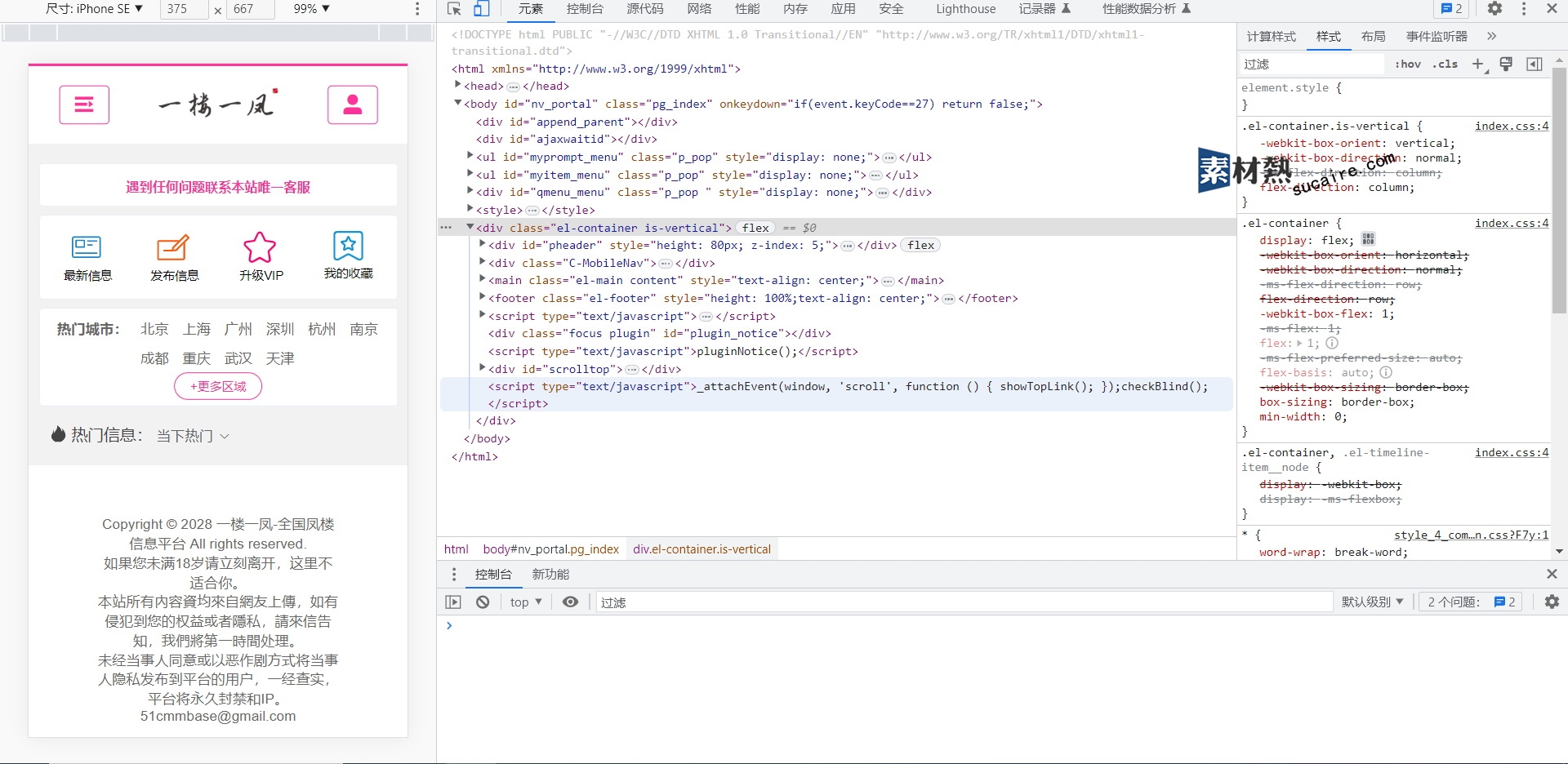Add a new style rule with plus icon
The height and width of the screenshot is (764, 1568).
tap(1478, 64)
